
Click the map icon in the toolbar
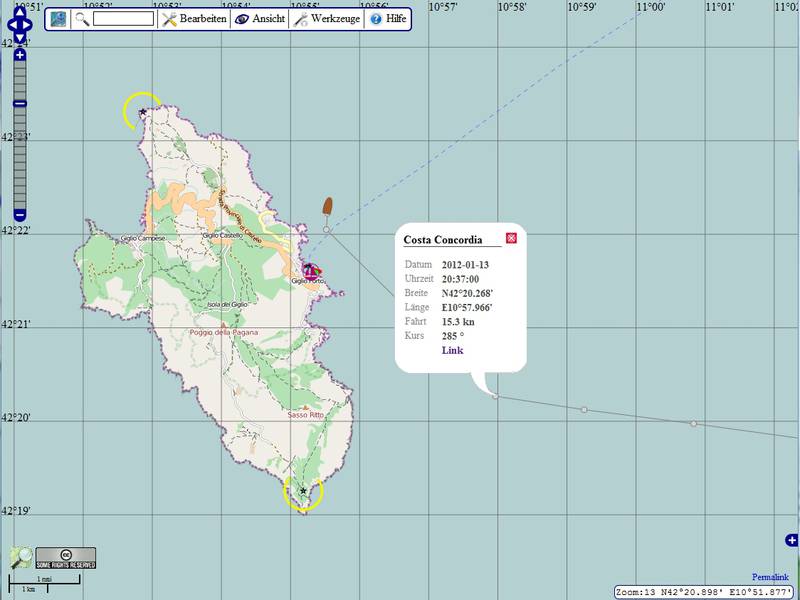point(58,19)
